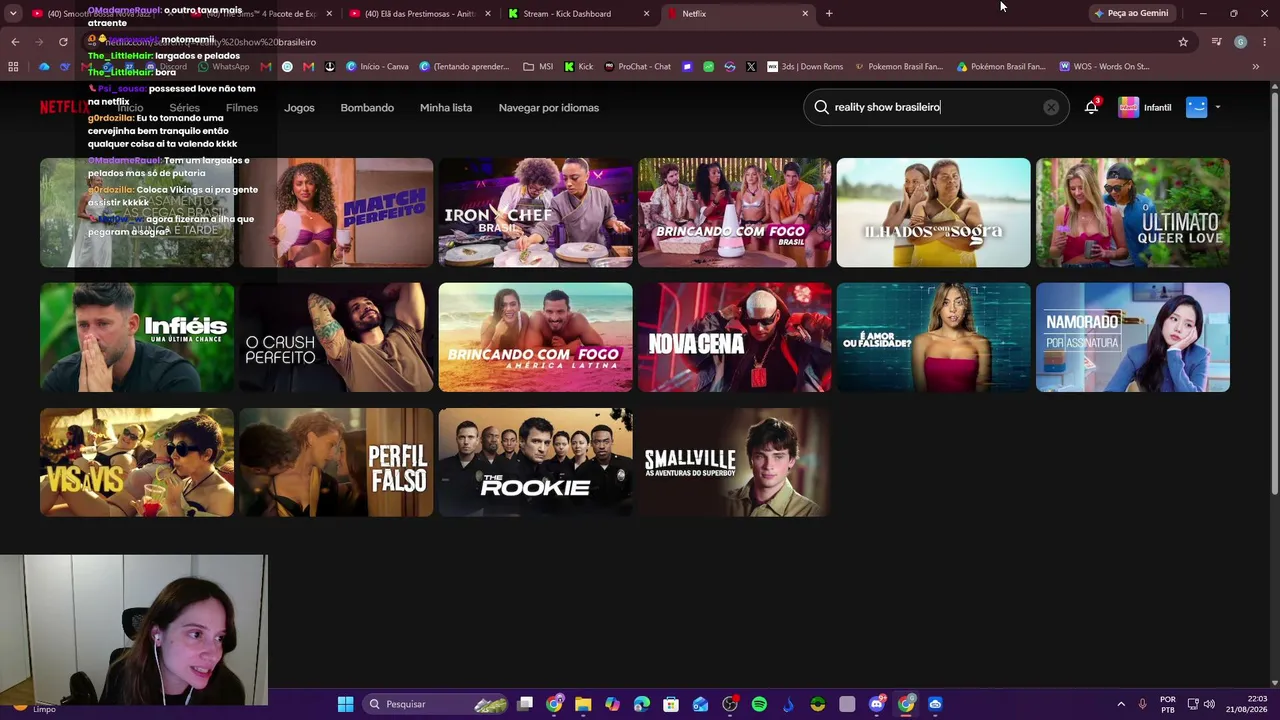Open the Iron Chef Brasil thumbnail
Image resolution: width=1280 pixels, height=720 pixels.
tap(535, 212)
